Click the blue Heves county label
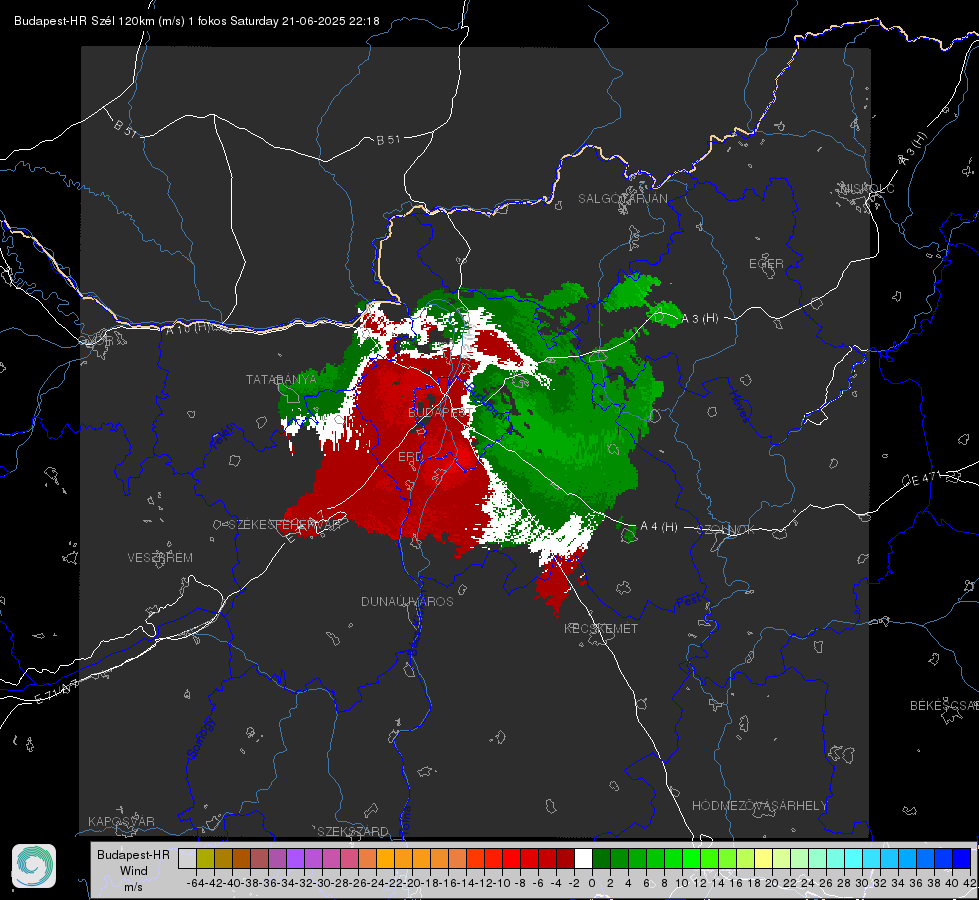 739,407
